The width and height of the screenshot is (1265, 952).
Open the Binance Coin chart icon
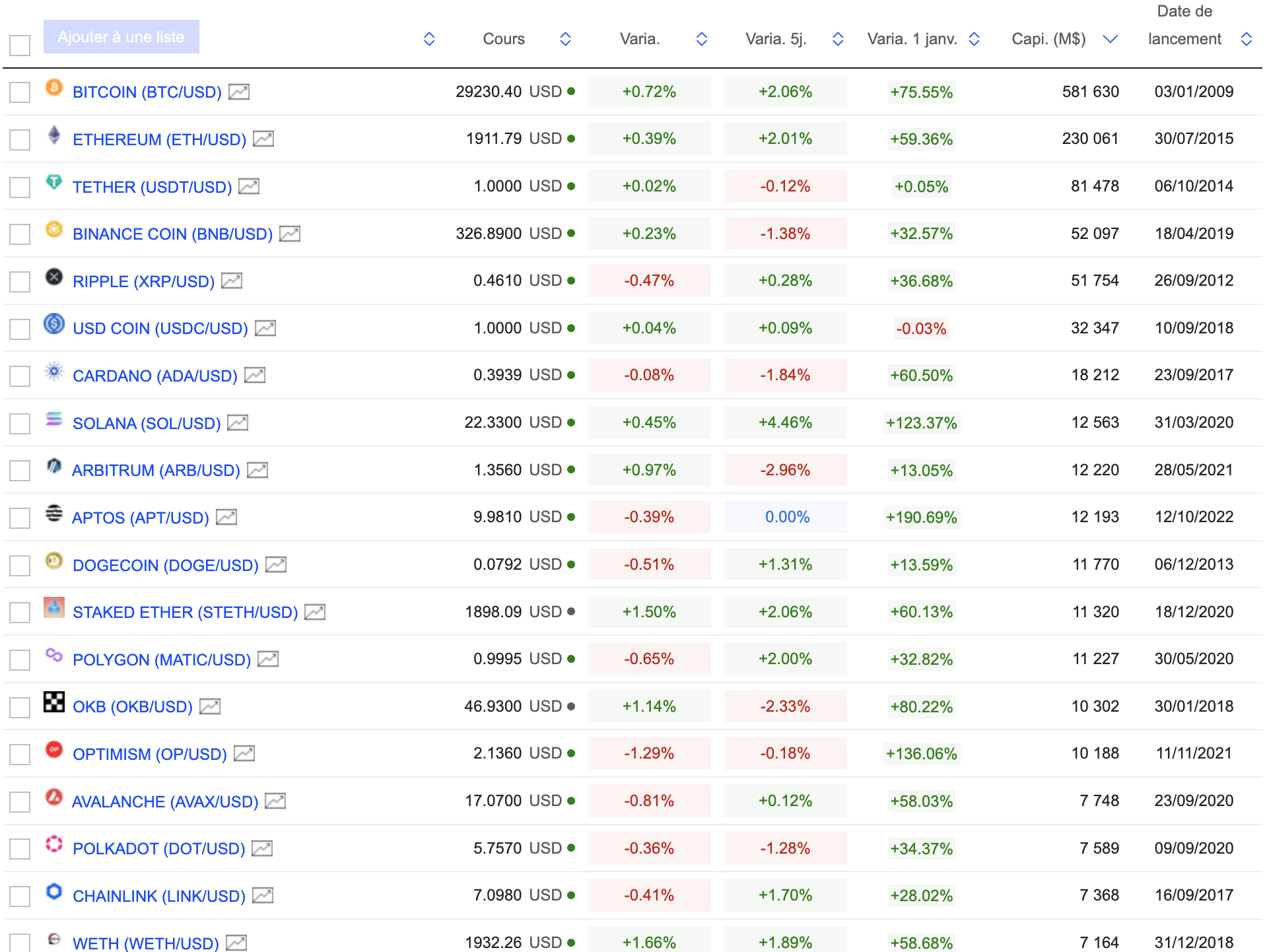point(290,234)
